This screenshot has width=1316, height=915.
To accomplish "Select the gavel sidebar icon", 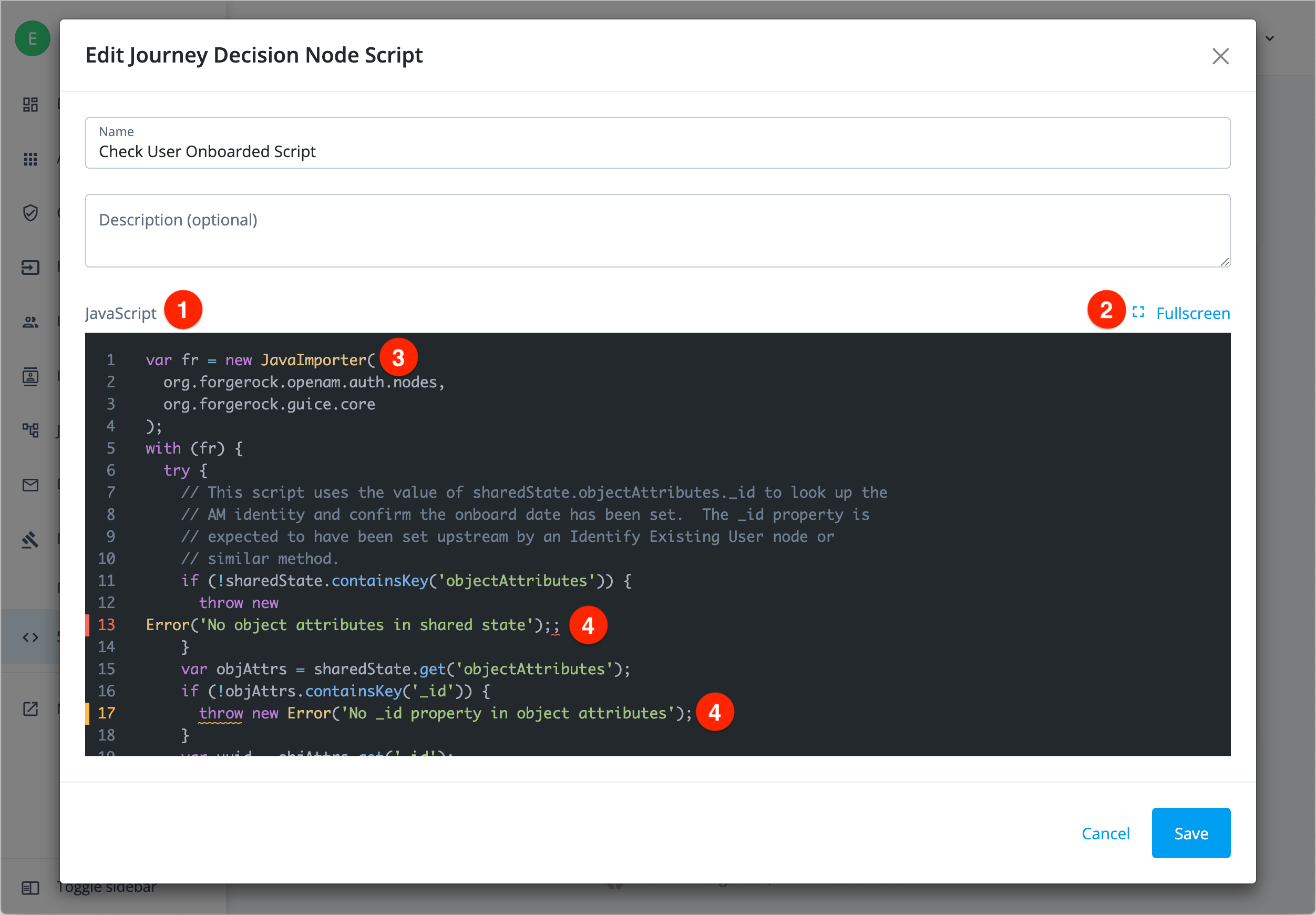I will [30, 539].
